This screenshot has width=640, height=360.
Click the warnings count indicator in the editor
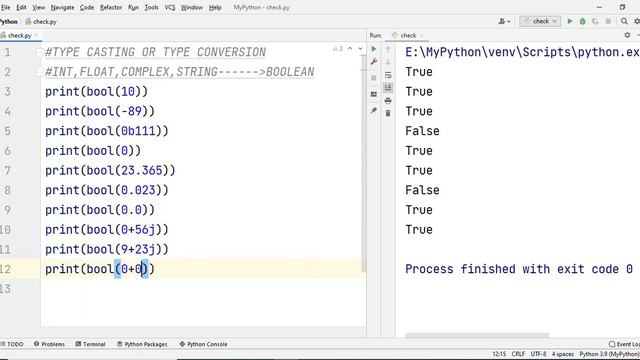tap(338, 49)
